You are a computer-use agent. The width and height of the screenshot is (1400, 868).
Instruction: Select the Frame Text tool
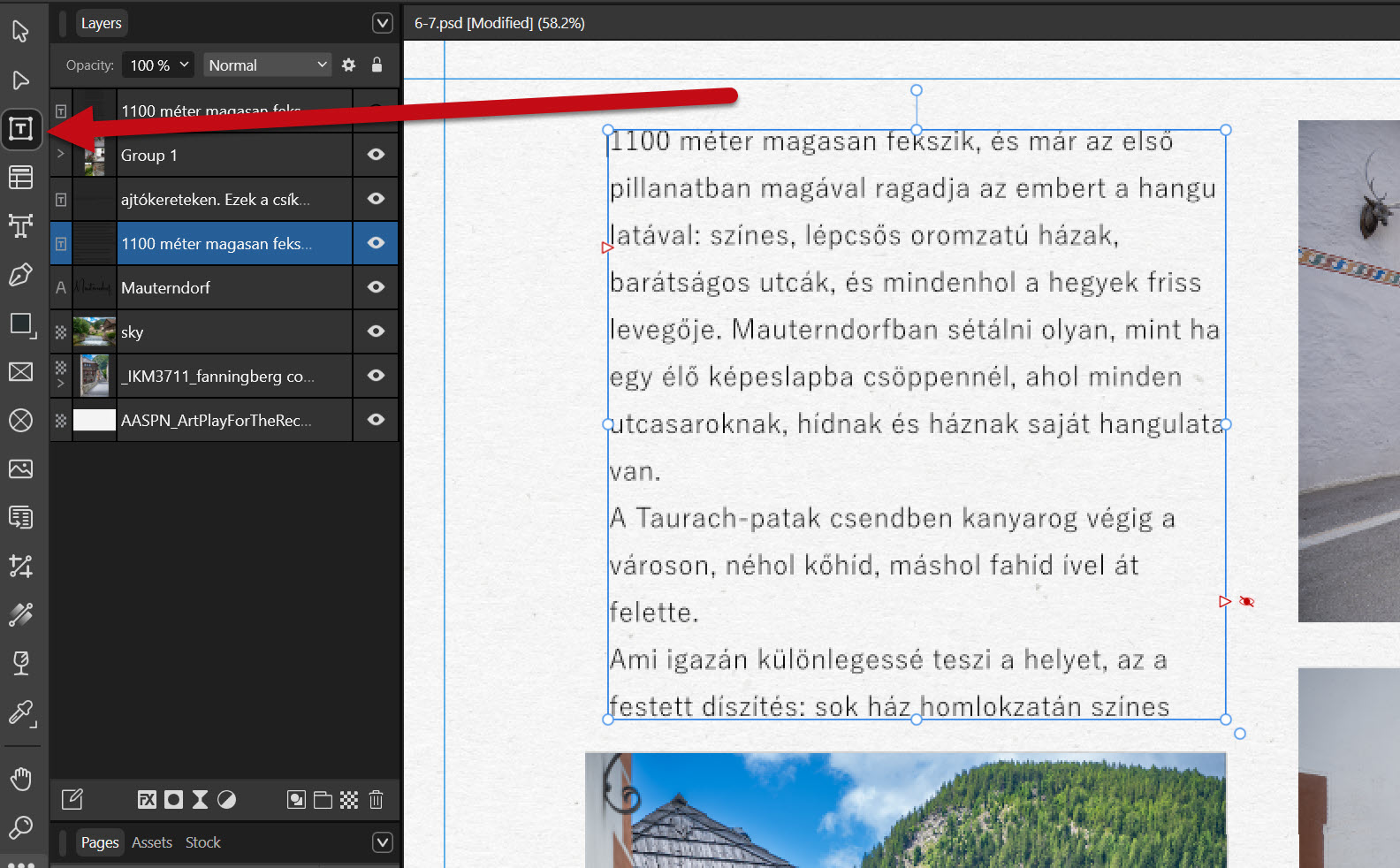pyautogui.click(x=20, y=129)
